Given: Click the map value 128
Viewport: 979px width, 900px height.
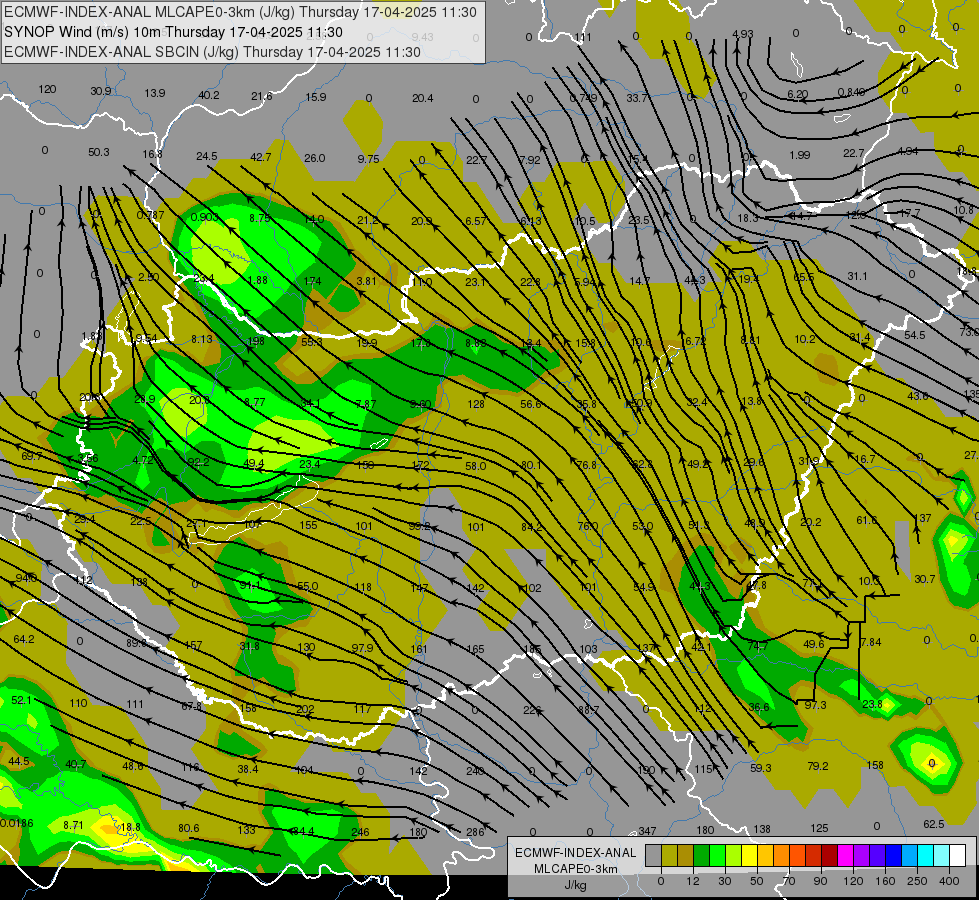Looking at the screenshot, I should (476, 404).
